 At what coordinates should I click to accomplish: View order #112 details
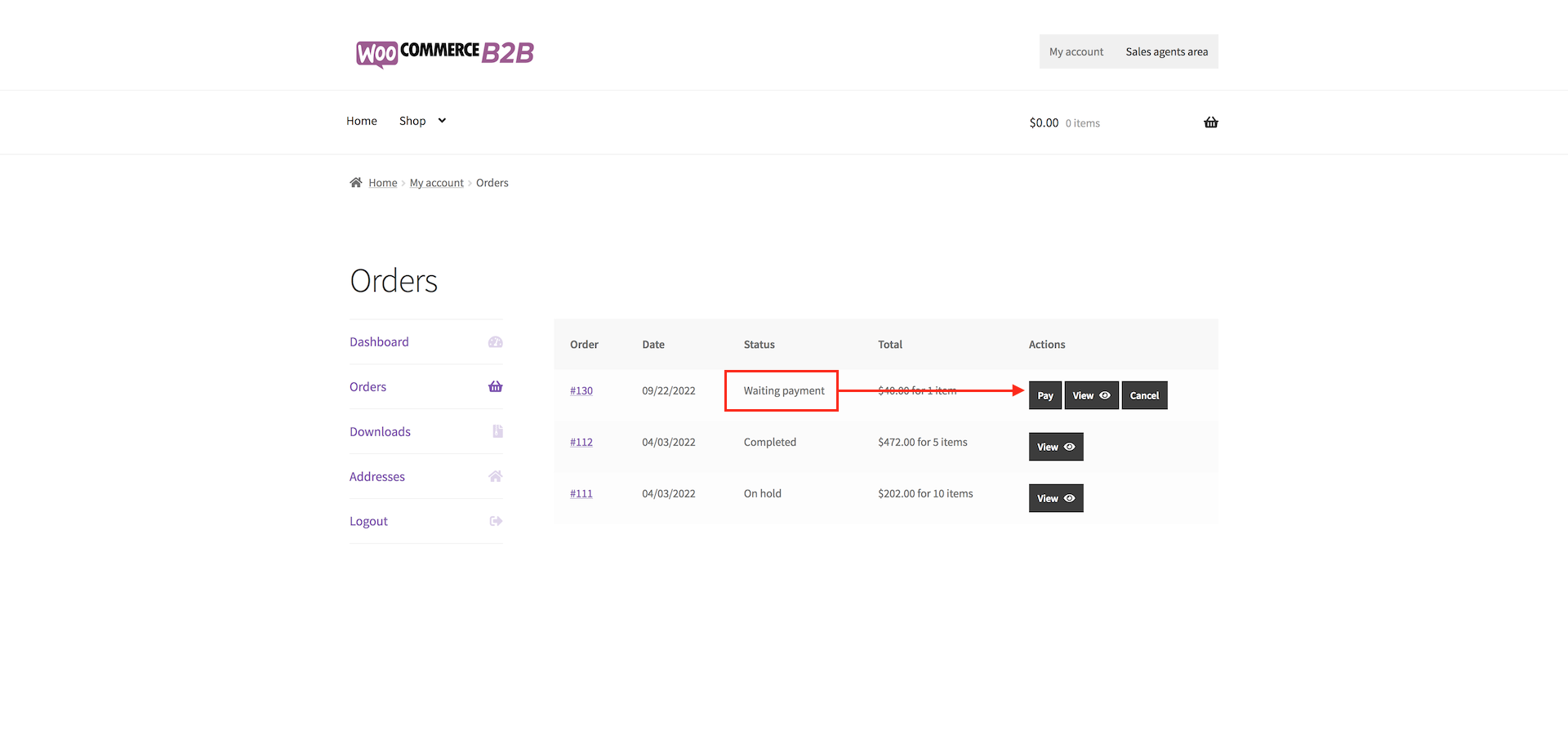pos(1056,447)
